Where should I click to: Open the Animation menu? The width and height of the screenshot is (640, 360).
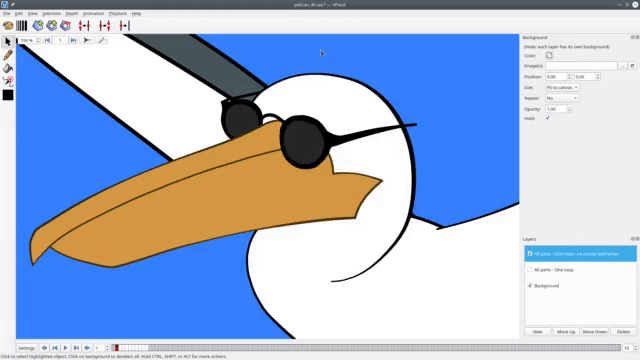coord(93,13)
